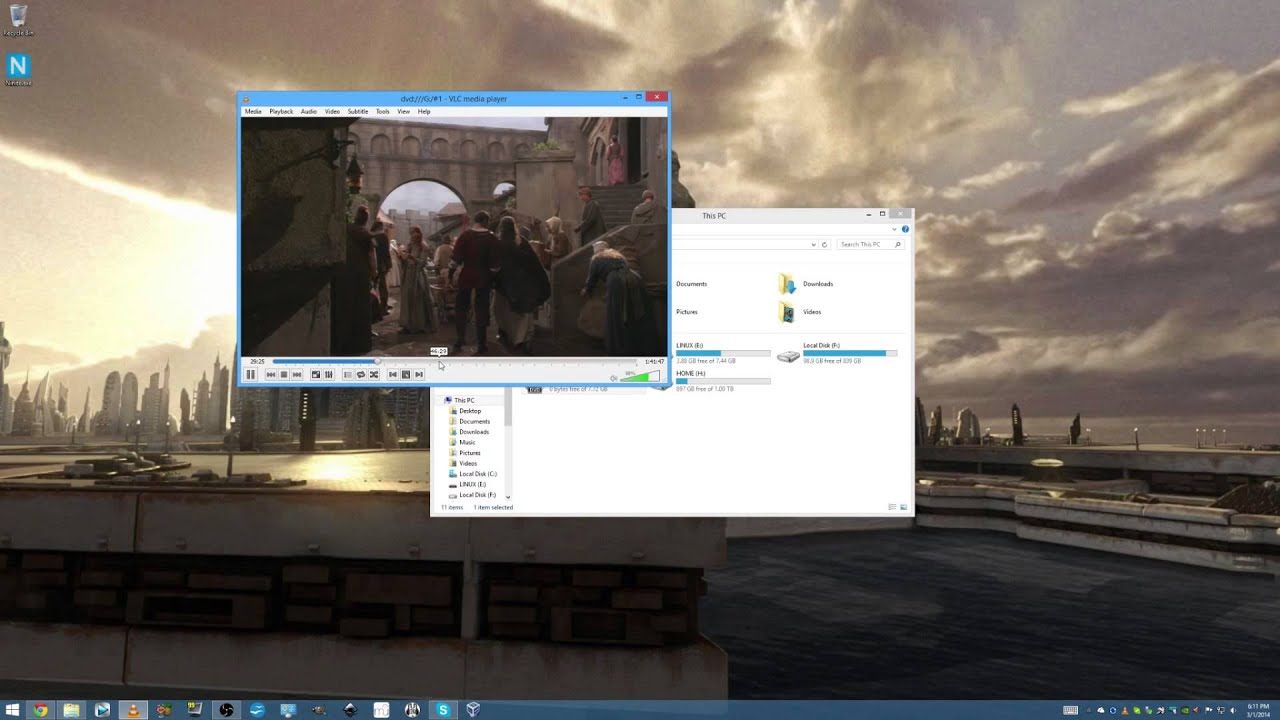The image size is (1280, 720).
Task: Switch to VLC cone taskbar icon
Action: click(133, 710)
